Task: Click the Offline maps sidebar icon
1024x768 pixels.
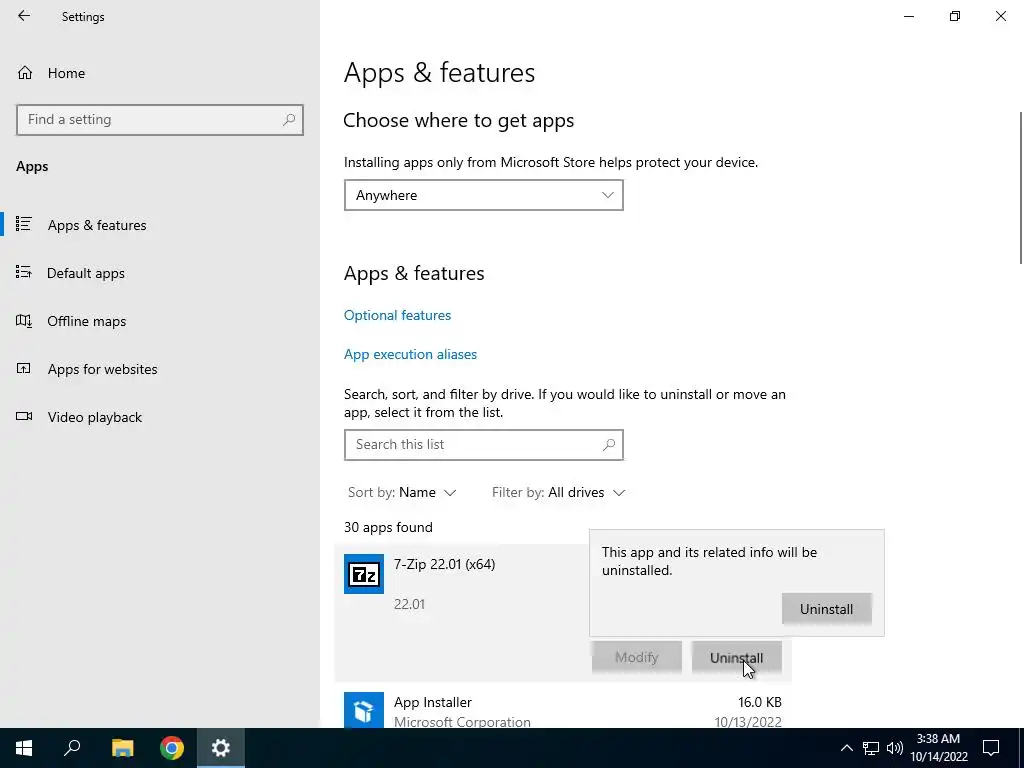Action: (x=24, y=321)
